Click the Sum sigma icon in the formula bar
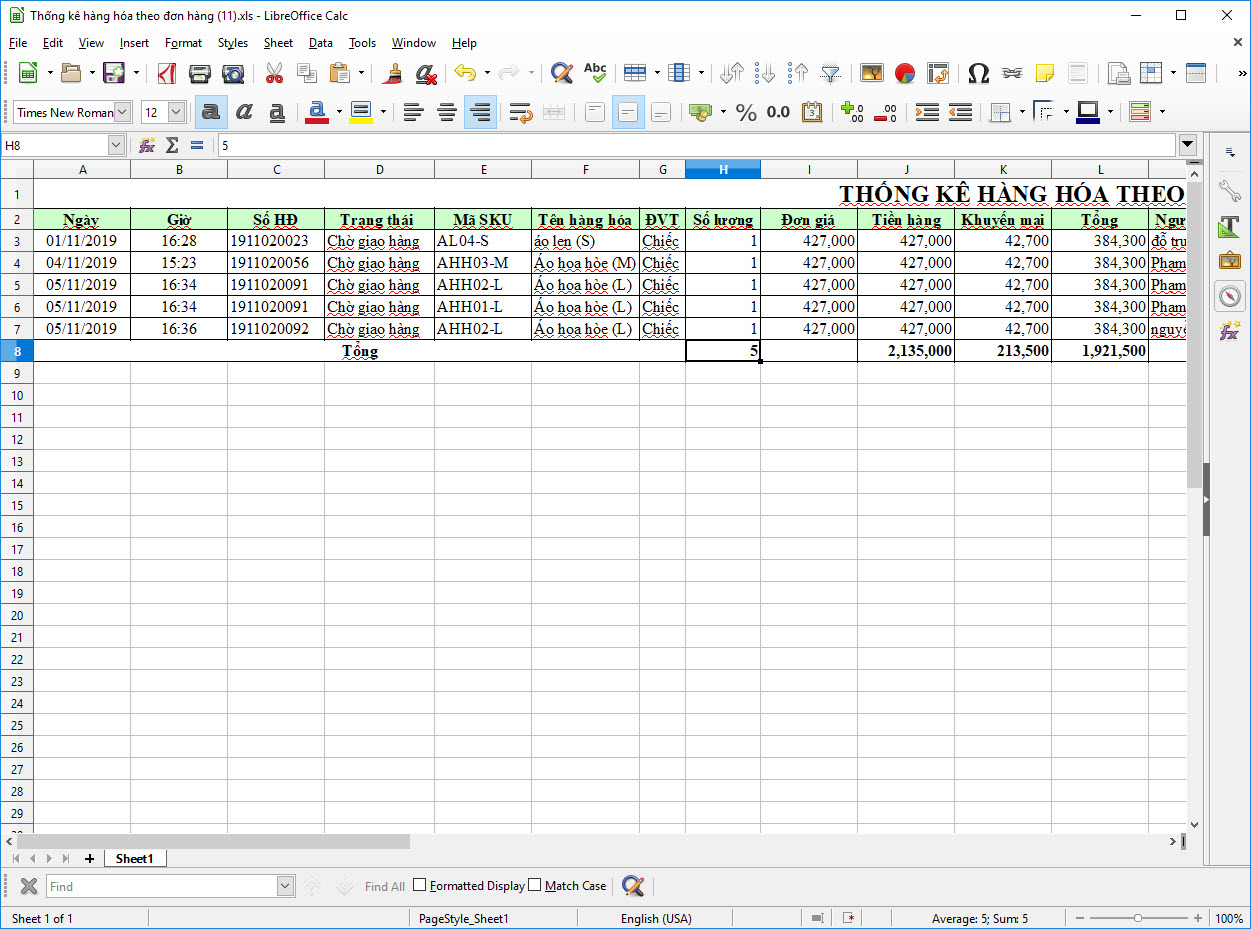 pos(172,145)
